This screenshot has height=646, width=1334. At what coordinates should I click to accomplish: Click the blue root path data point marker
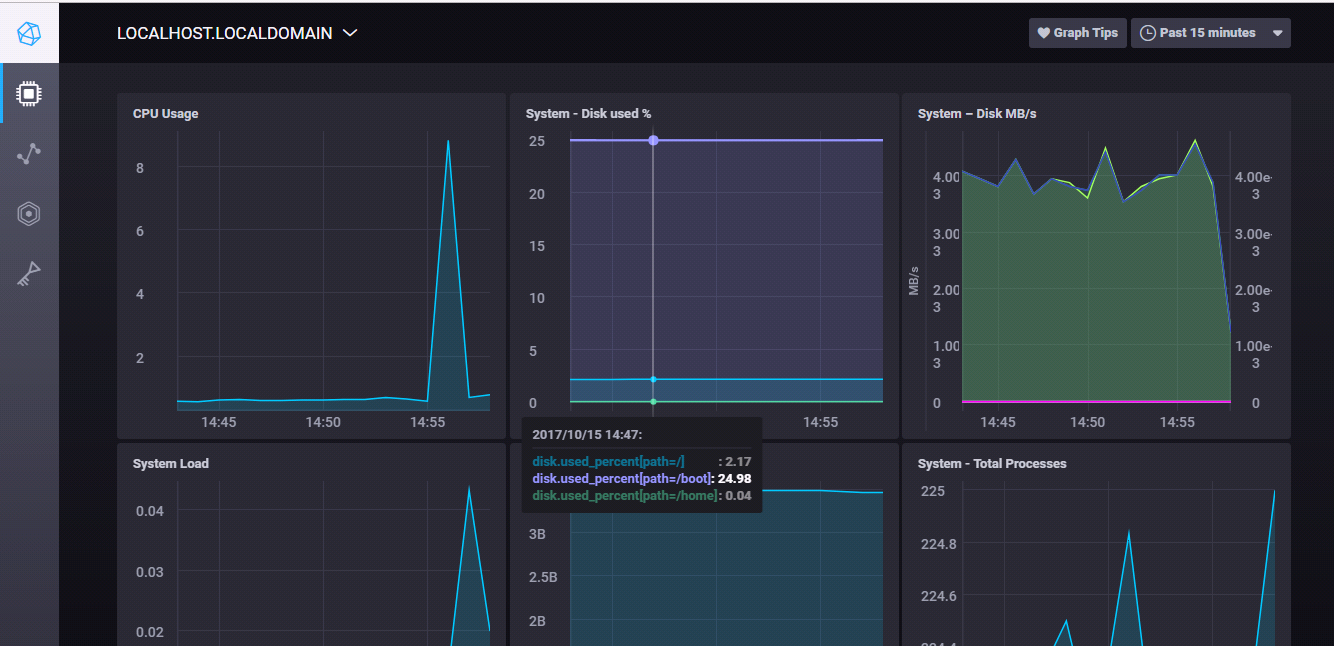[653, 379]
